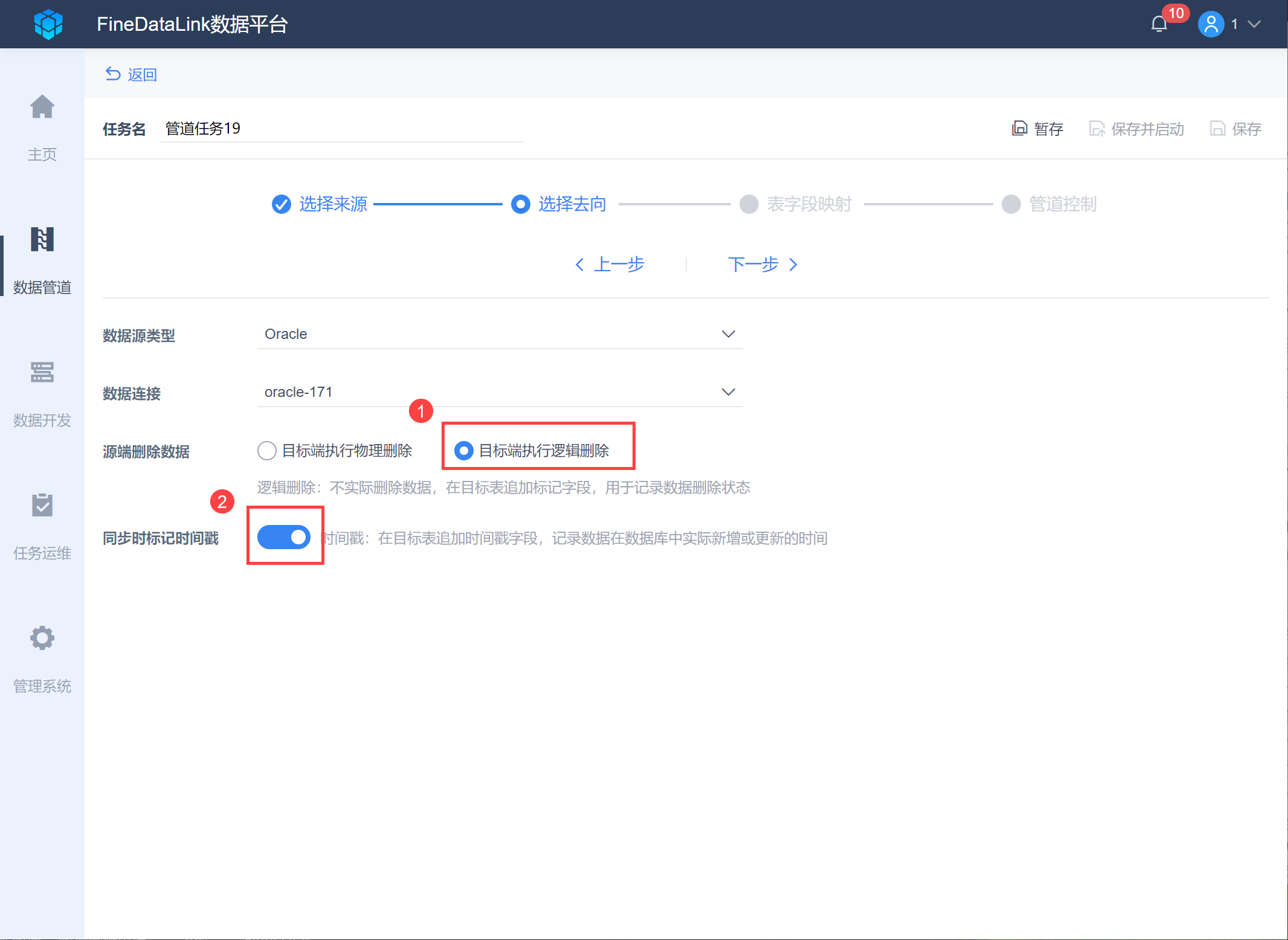Open the 数据管道 data pipeline icon
Image resolution: width=1288 pixels, height=940 pixels.
click(x=42, y=240)
